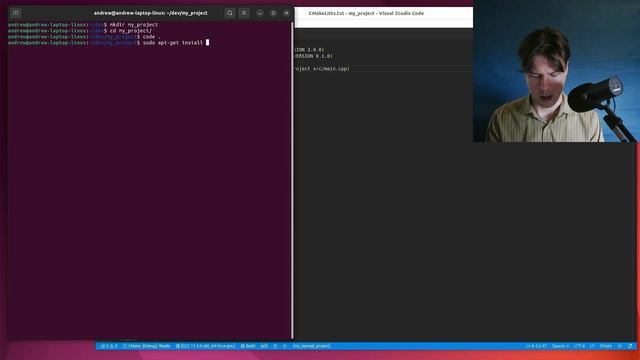640x360 pixels.
Task: Close the terminal window
Action: point(287,13)
